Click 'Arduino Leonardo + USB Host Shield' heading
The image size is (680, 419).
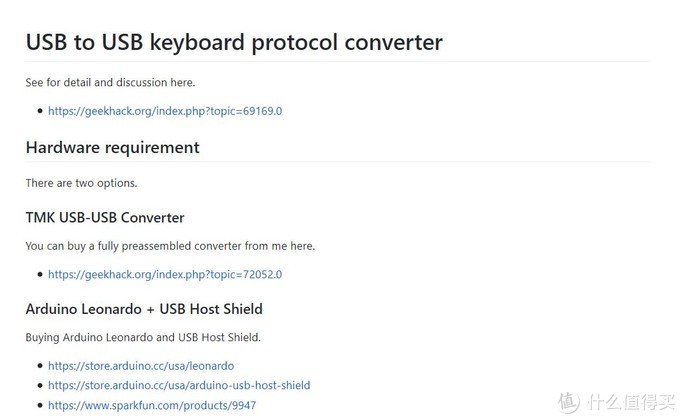pyautogui.click(x=144, y=309)
